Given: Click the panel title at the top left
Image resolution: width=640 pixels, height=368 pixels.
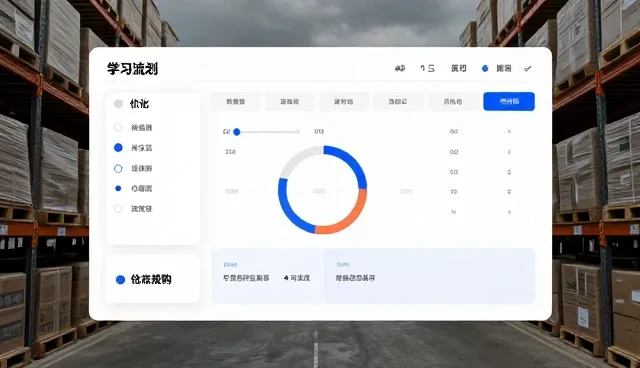Looking at the screenshot, I should tap(133, 69).
